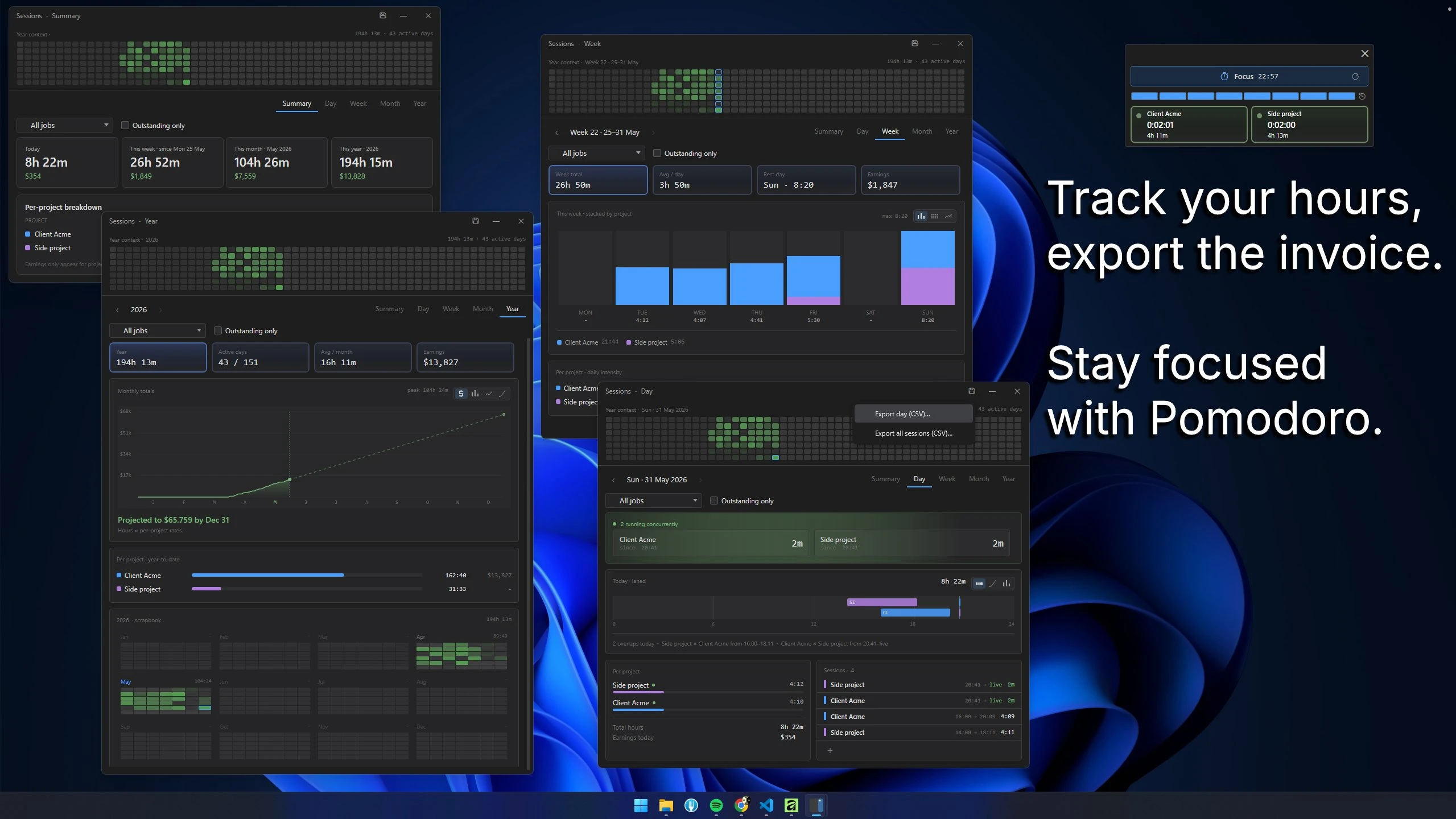1456x819 pixels.
Task: Go to next week with right chevron
Action: (x=653, y=133)
